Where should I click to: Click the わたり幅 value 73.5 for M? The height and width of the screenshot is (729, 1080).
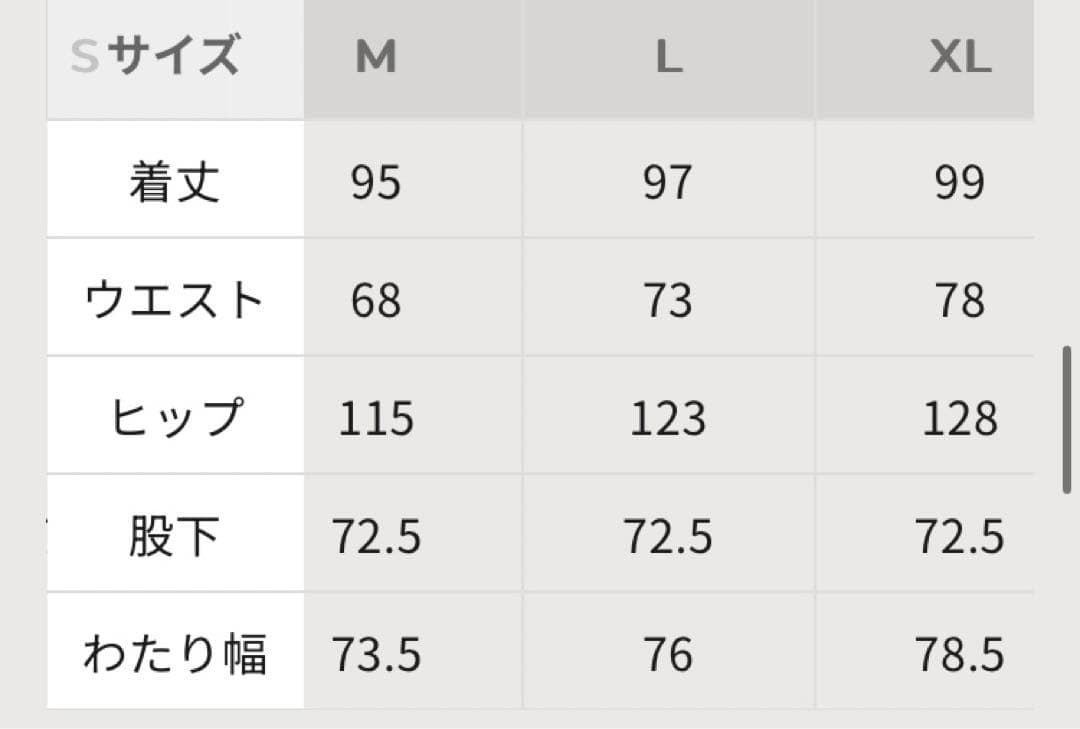tap(376, 655)
